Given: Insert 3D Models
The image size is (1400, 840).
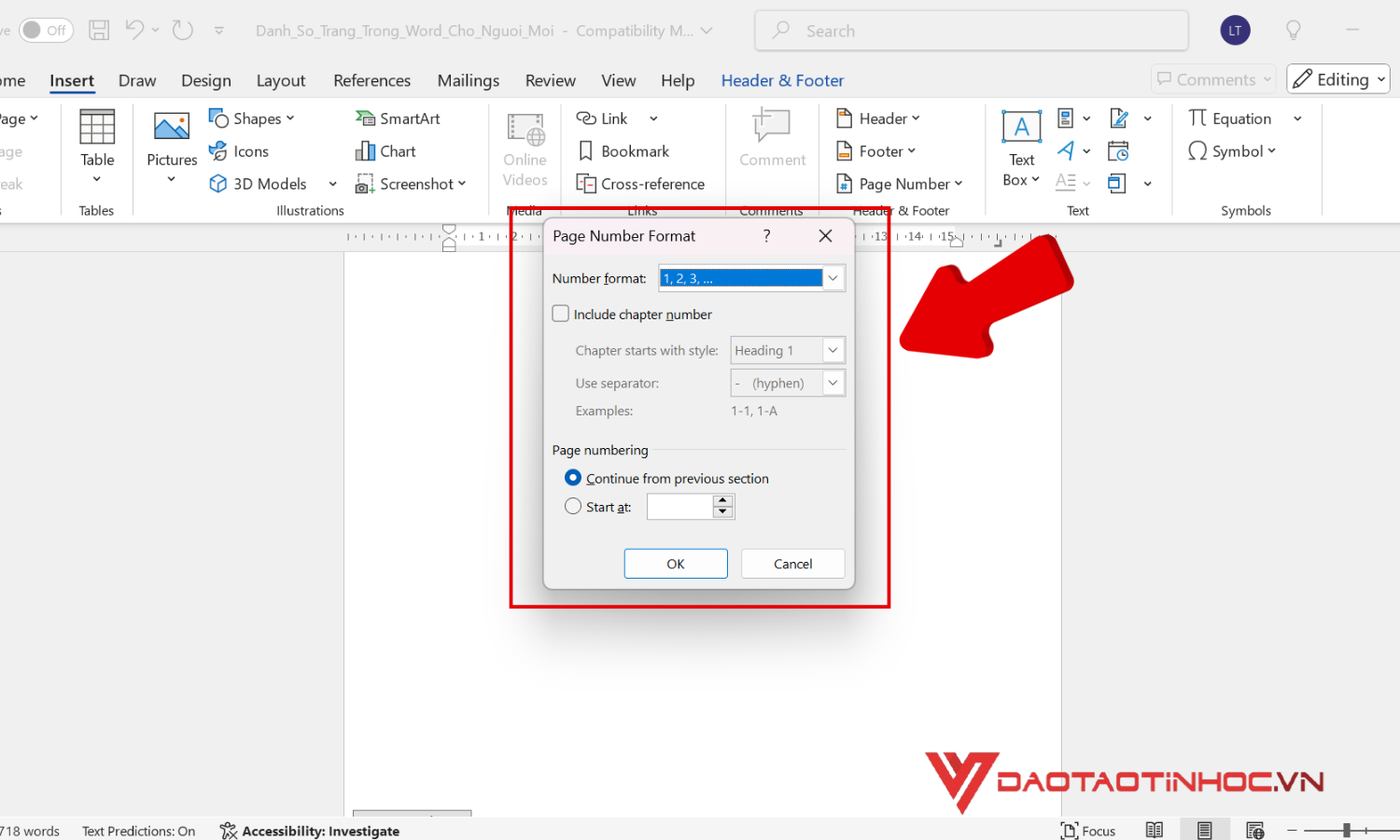Looking at the screenshot, I should pyautogui.click(x=259, y=184).
